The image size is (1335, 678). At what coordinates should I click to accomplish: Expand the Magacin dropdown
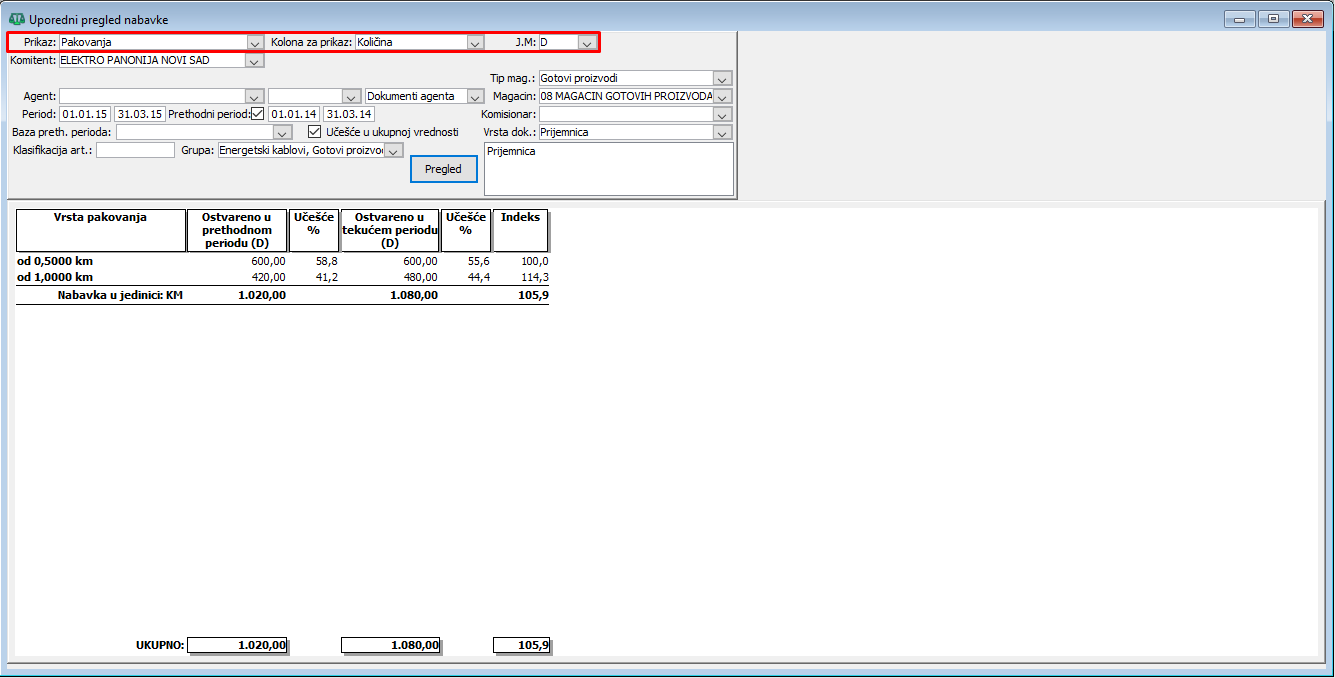coord(722,96)
